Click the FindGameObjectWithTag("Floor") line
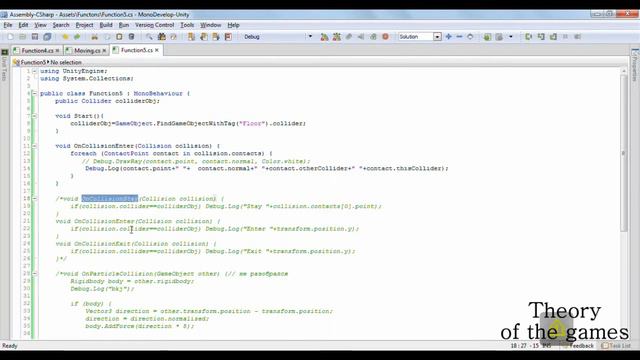Screen dimensions: 640x360 click(188, 123)
